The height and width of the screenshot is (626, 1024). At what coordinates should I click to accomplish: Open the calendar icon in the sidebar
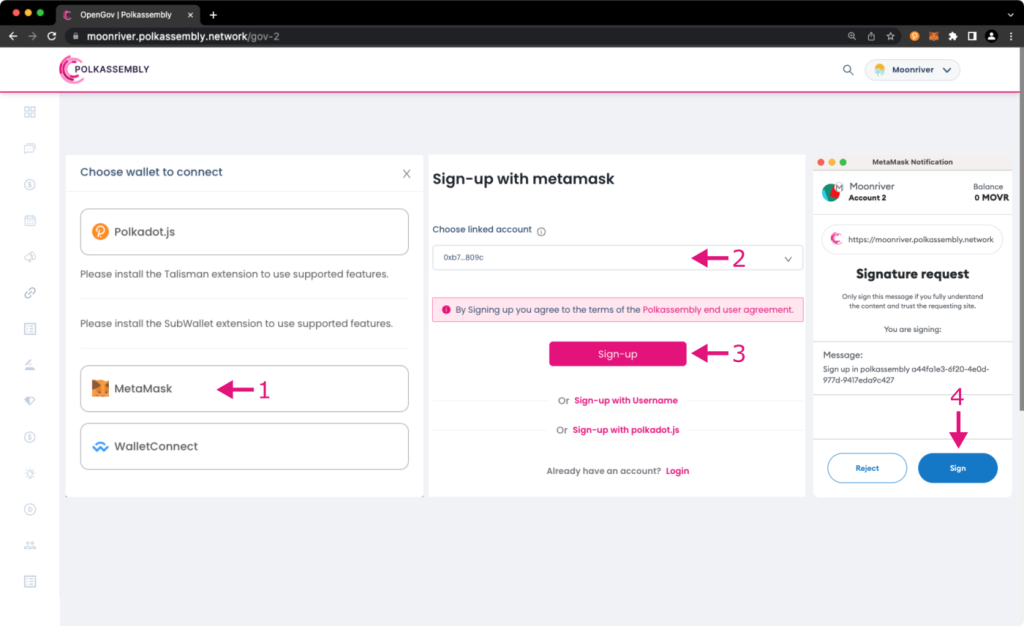click(x=29, y=221)
